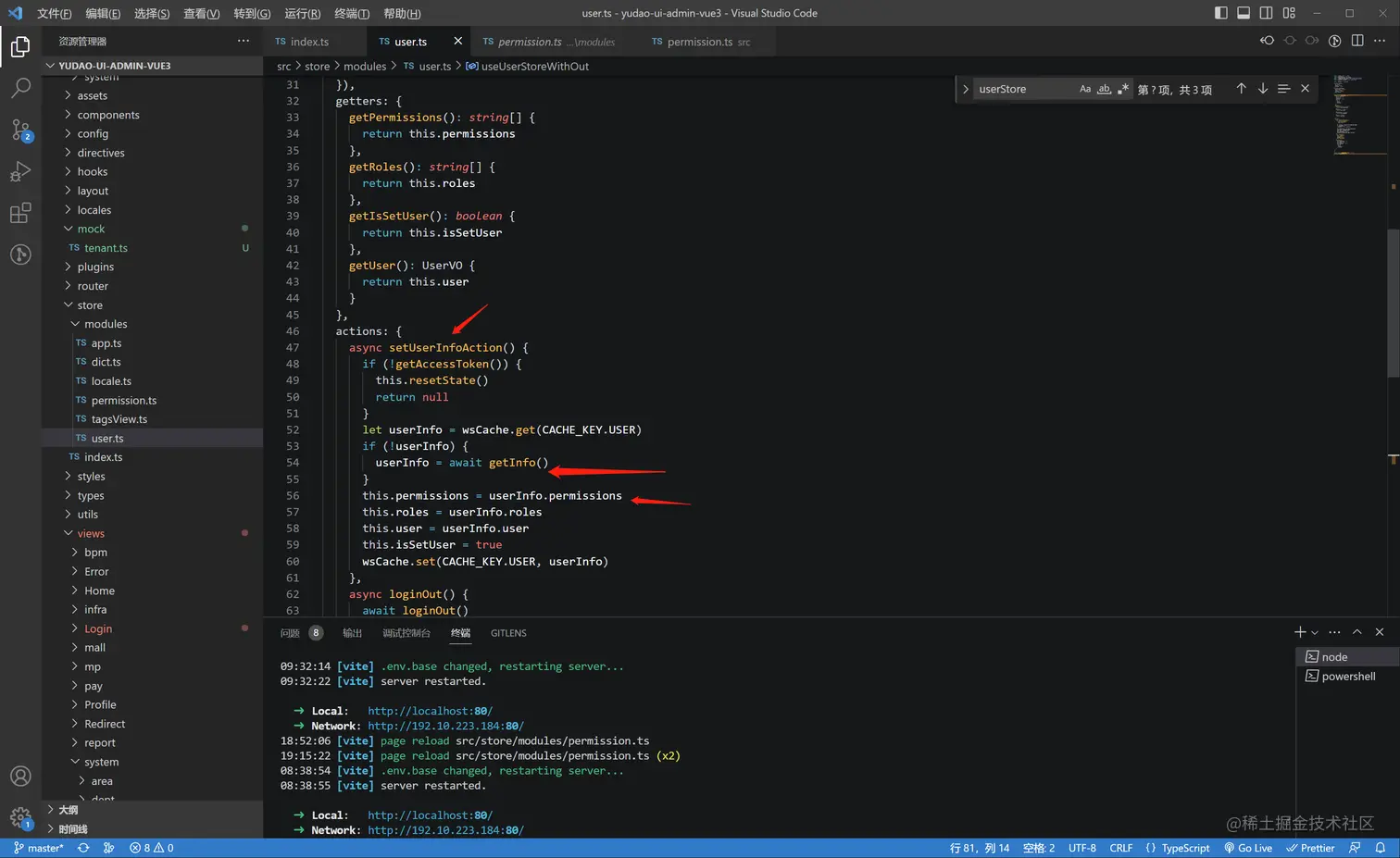The image size is (1400, 858).
Task: Open the 文件(F) menu
Action: coord(55,13)
